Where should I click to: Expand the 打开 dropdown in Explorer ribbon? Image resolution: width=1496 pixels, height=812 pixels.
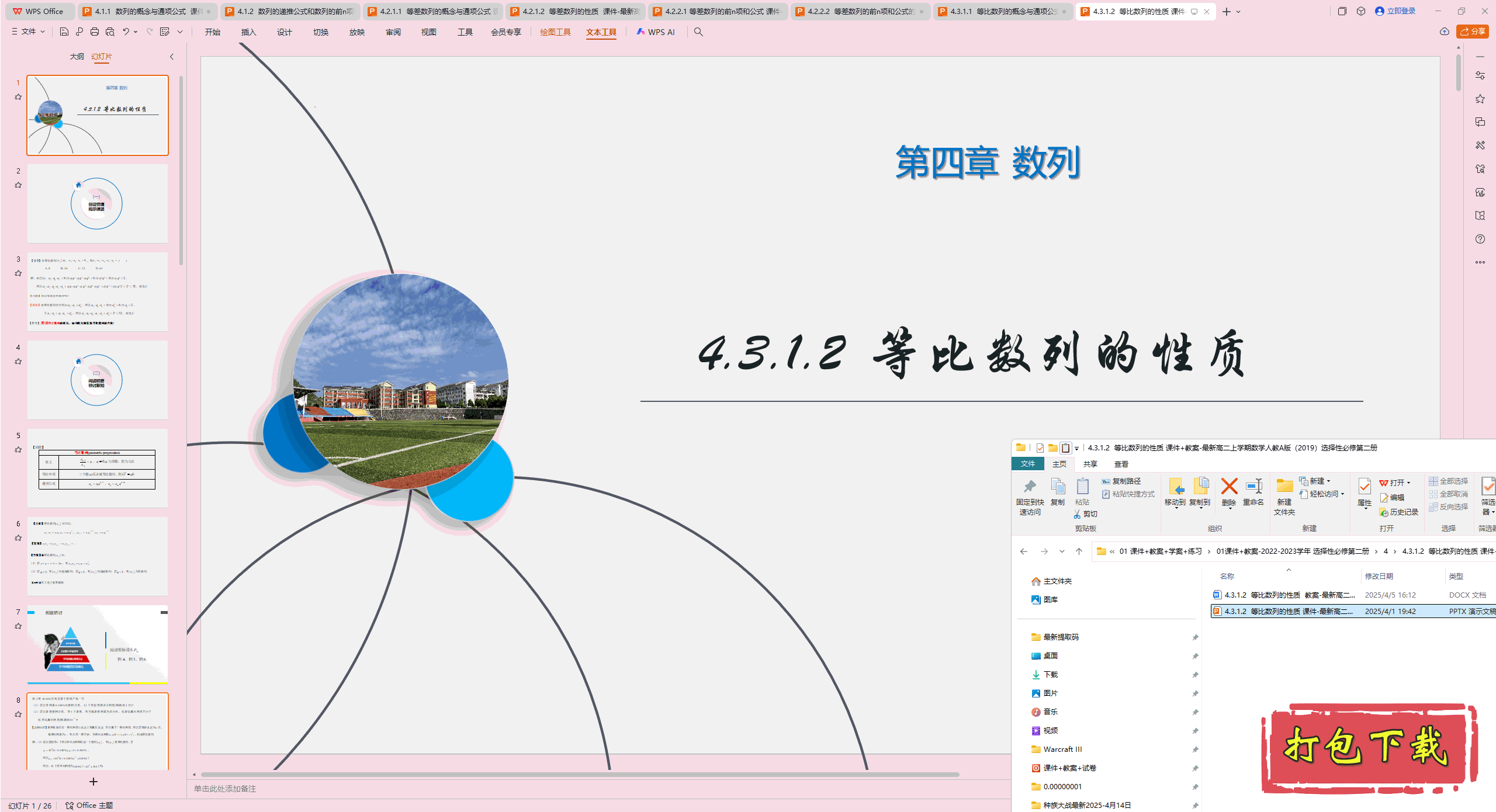coord(1408,483)
